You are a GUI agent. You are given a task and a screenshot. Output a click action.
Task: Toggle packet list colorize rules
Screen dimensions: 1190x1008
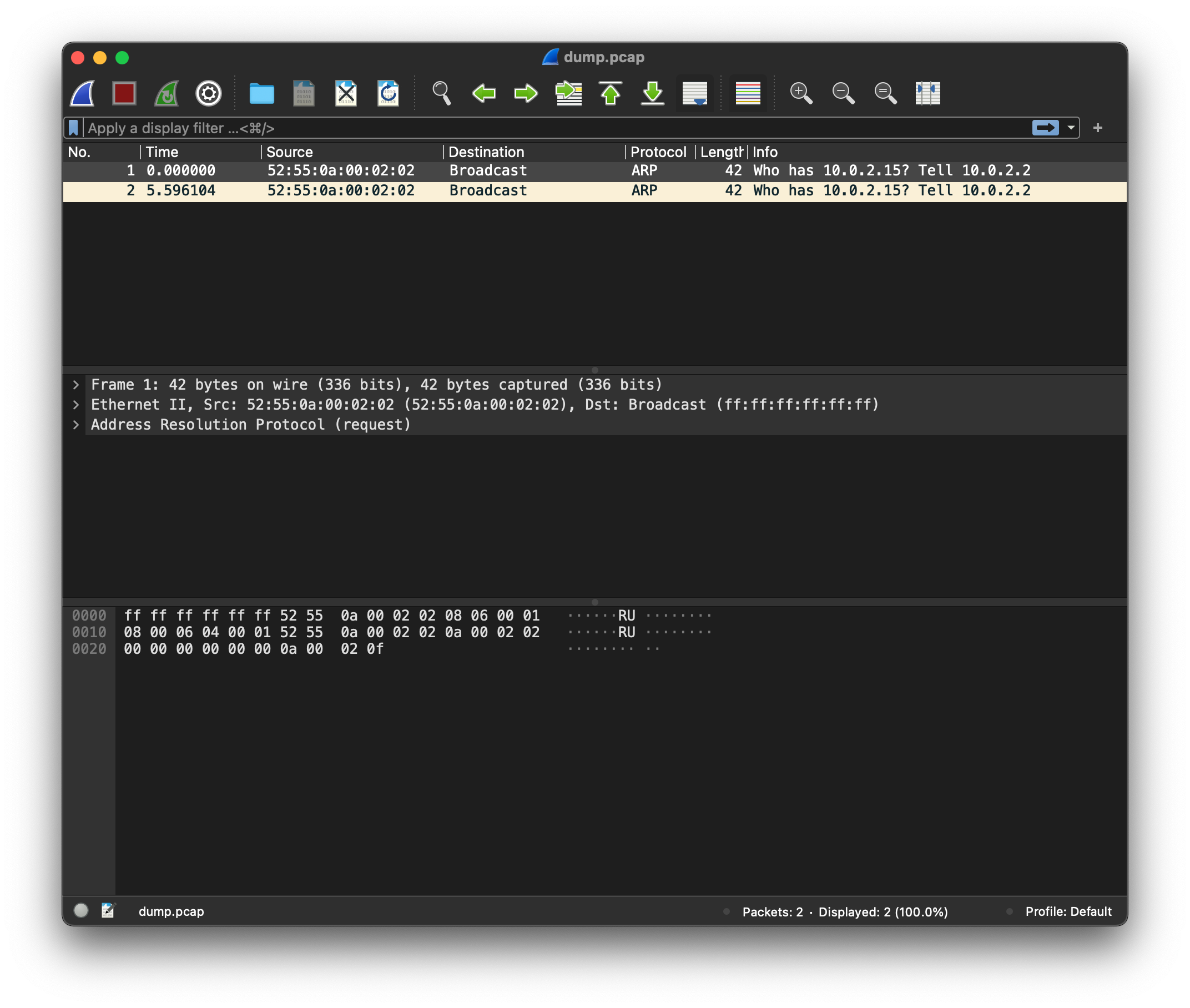(x=747, y=93)
